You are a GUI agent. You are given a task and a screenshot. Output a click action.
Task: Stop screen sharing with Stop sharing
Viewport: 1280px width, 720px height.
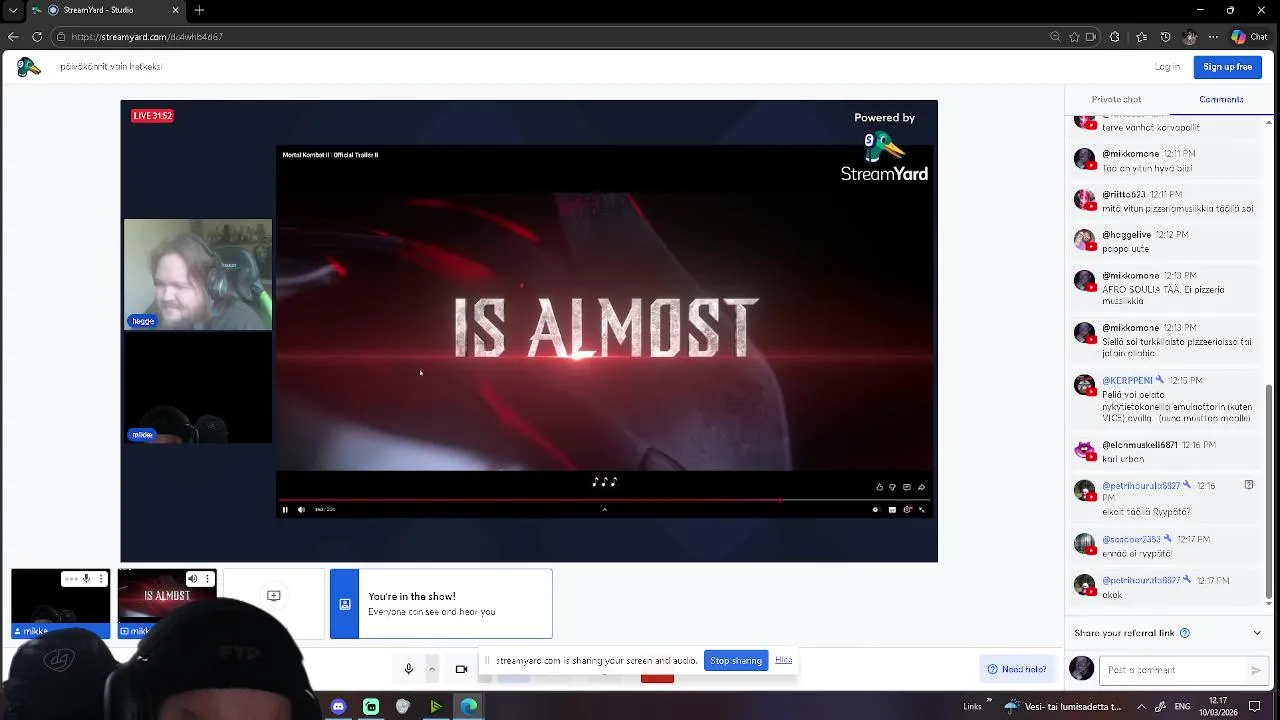[736, 660]
